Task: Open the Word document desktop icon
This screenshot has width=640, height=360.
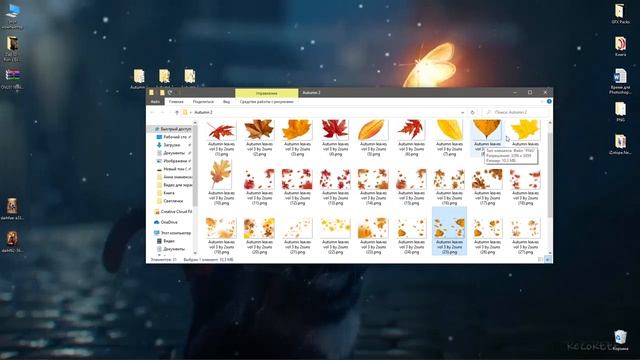Action: pos(620,81)
